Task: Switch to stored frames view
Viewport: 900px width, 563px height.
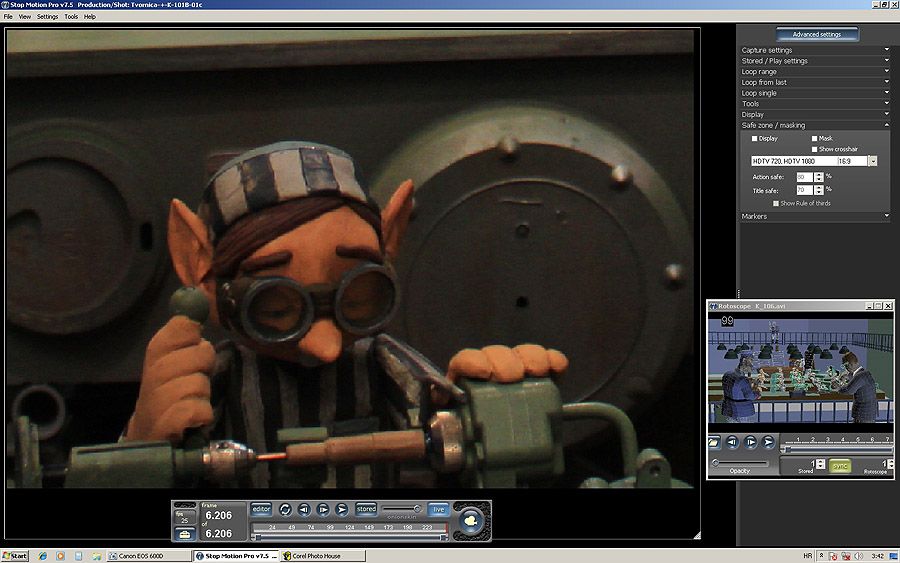Action: coord(366,509)
